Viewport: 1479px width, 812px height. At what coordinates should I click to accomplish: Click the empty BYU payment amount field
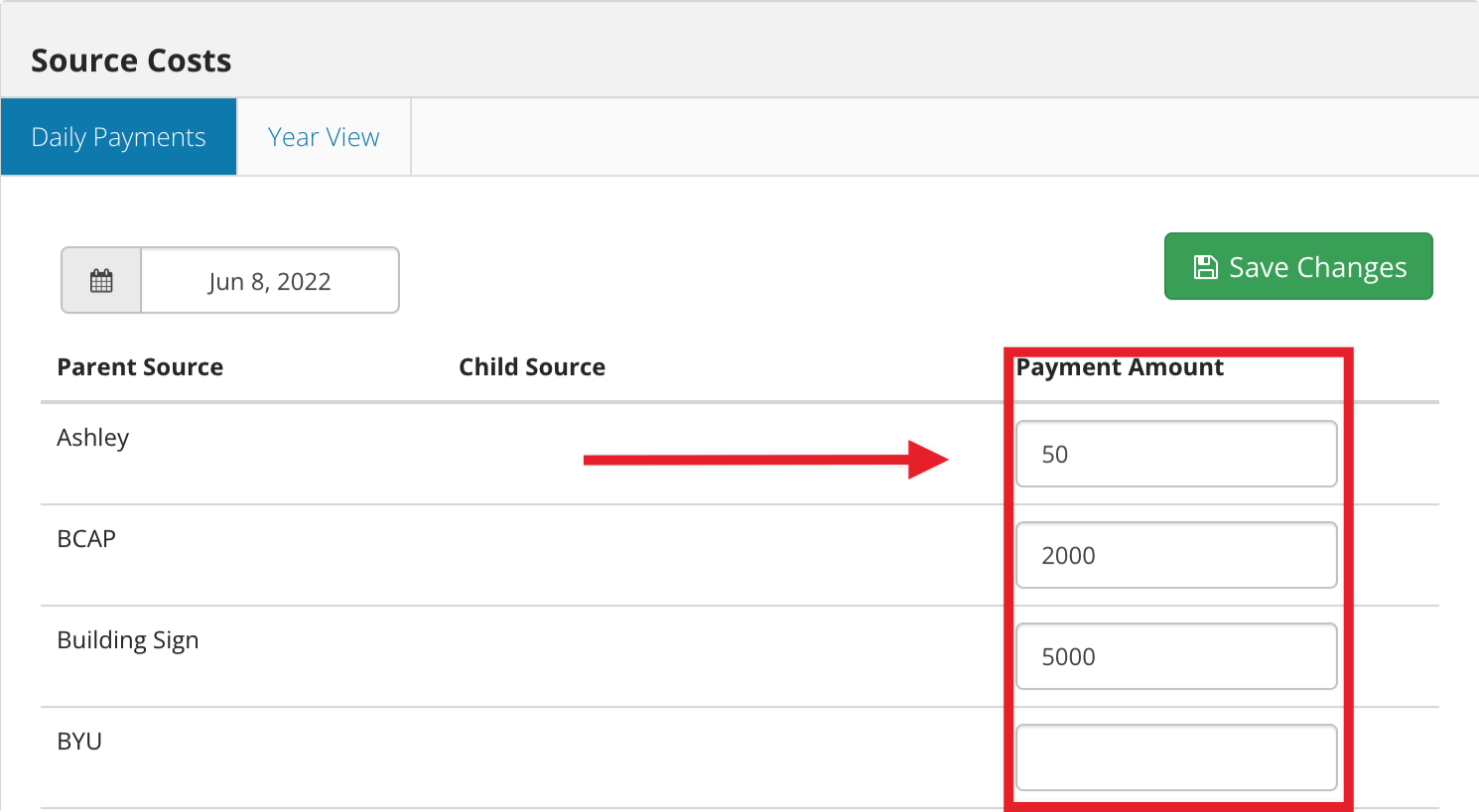(1176, 758)
